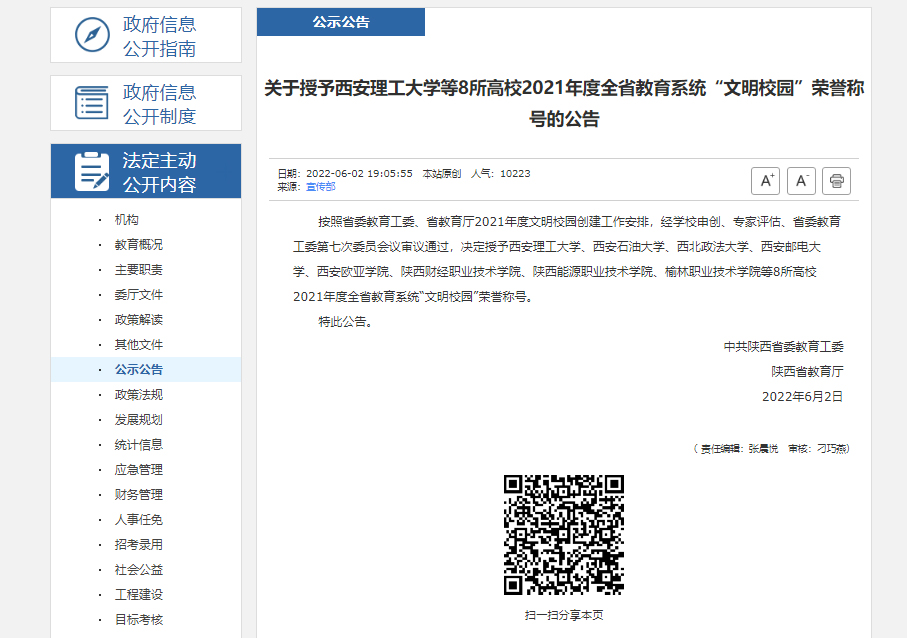This screenshot has width=907, height=638.
Task: Open the 政府信息公开指南 text link
Action: pos(159,36)
